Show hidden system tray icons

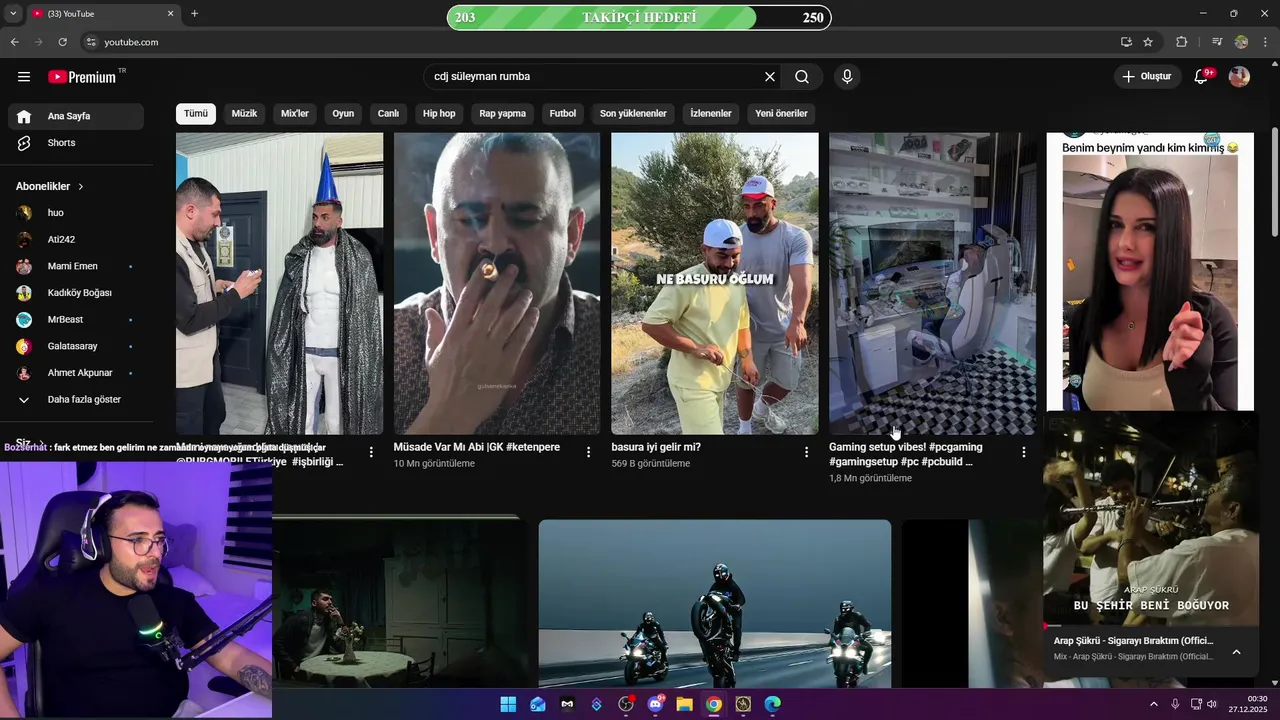pyautogui.click(x=1153, y=704)
